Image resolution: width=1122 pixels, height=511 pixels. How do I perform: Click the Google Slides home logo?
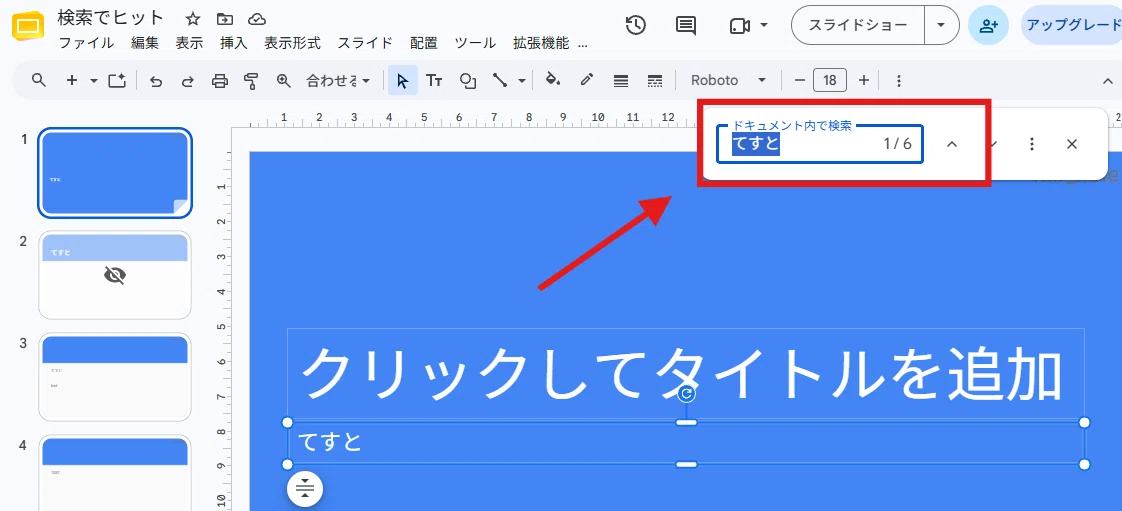coord(28,28)
